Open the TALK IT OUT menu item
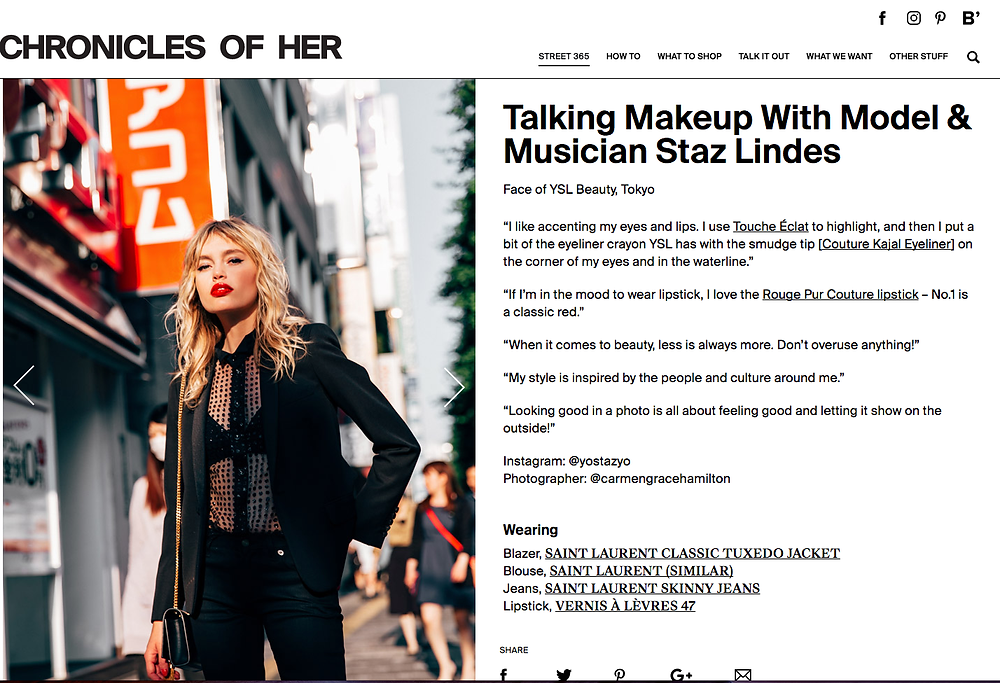1000x683 pixels. click(764, 56)
